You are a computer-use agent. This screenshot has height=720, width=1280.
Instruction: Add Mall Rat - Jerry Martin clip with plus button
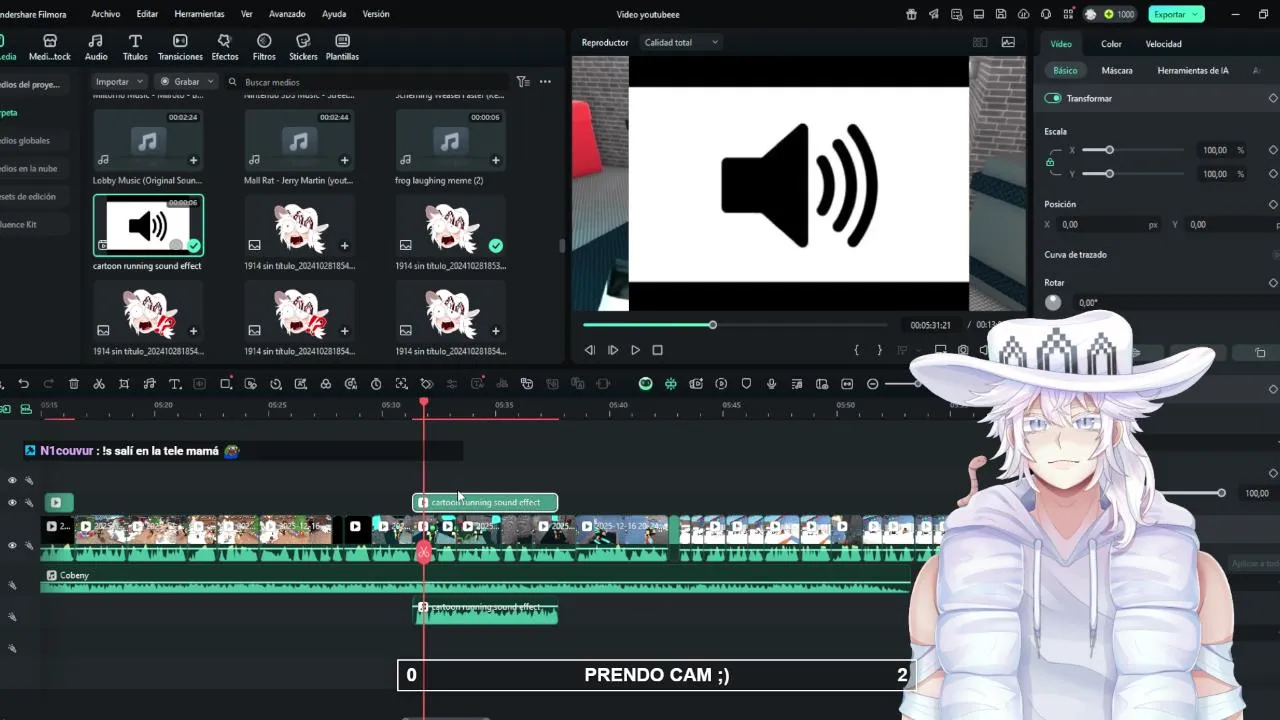344,160
